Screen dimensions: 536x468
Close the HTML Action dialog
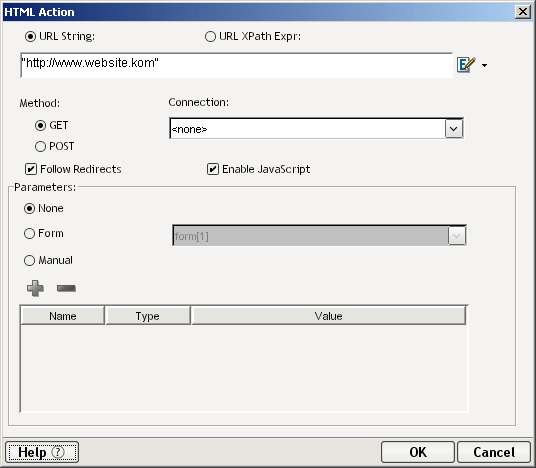523,12
